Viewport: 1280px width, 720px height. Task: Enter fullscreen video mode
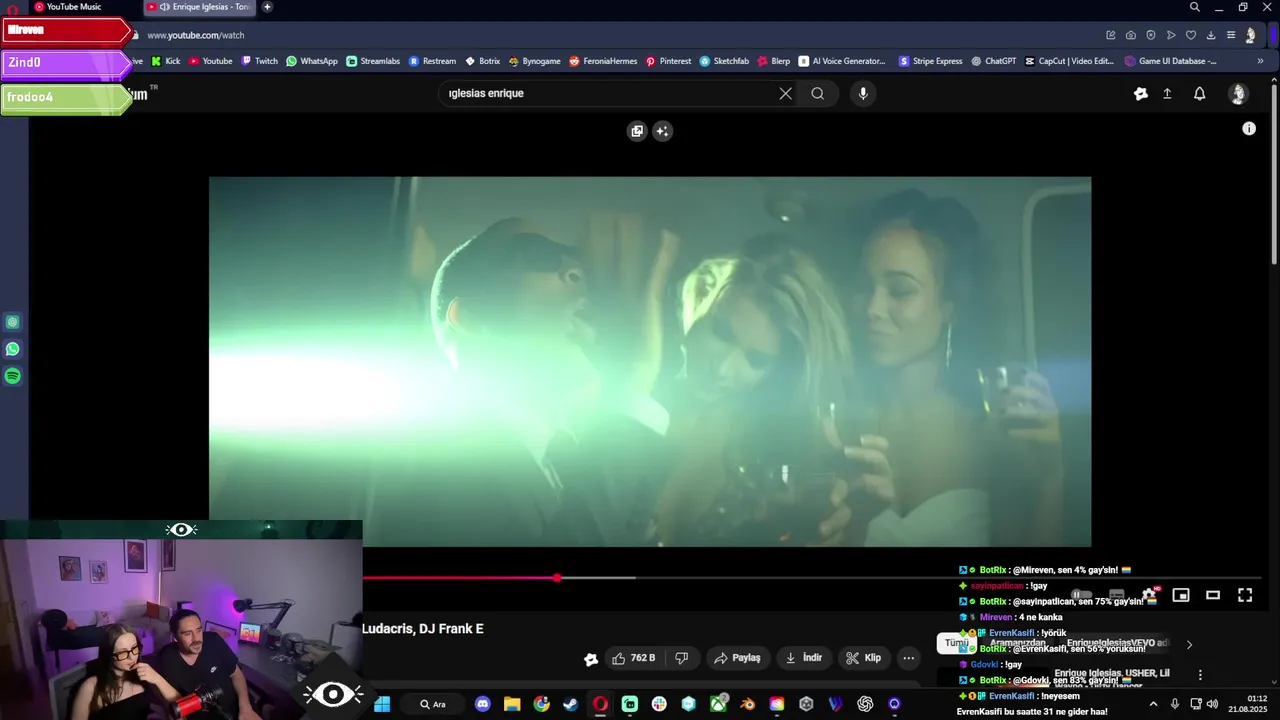(x=1245, y=595)
